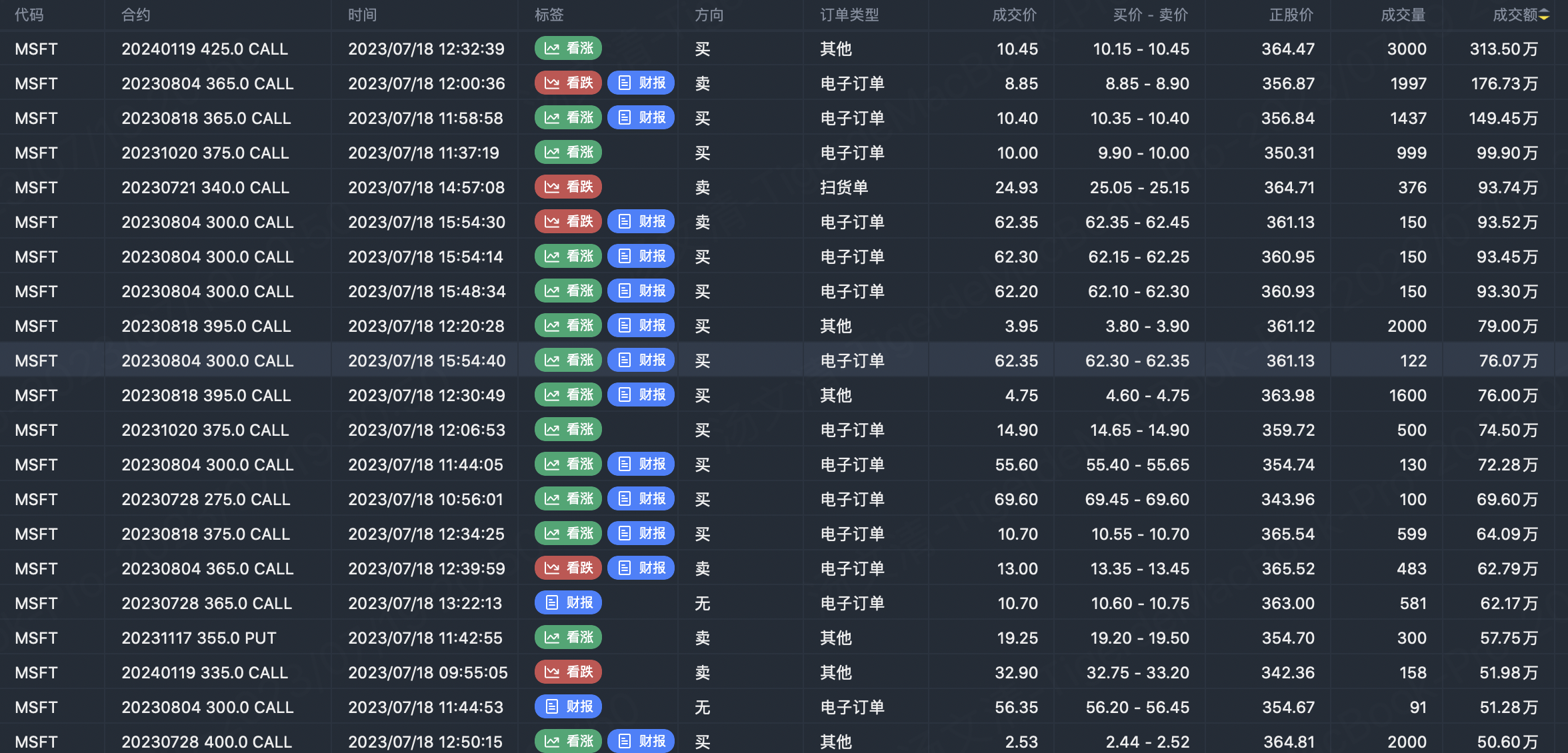
Task: Click earnings tag on 11:58:58 row
Action: [641, 118]
